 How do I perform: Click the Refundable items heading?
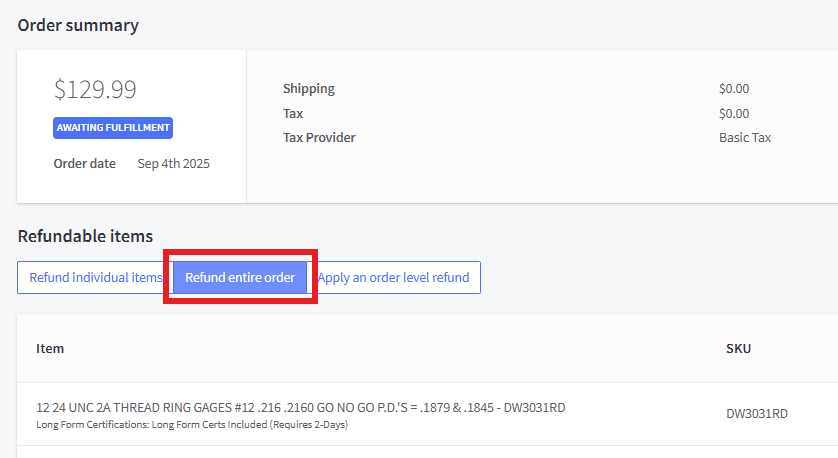pyautogui.click(x=85, y=236)
